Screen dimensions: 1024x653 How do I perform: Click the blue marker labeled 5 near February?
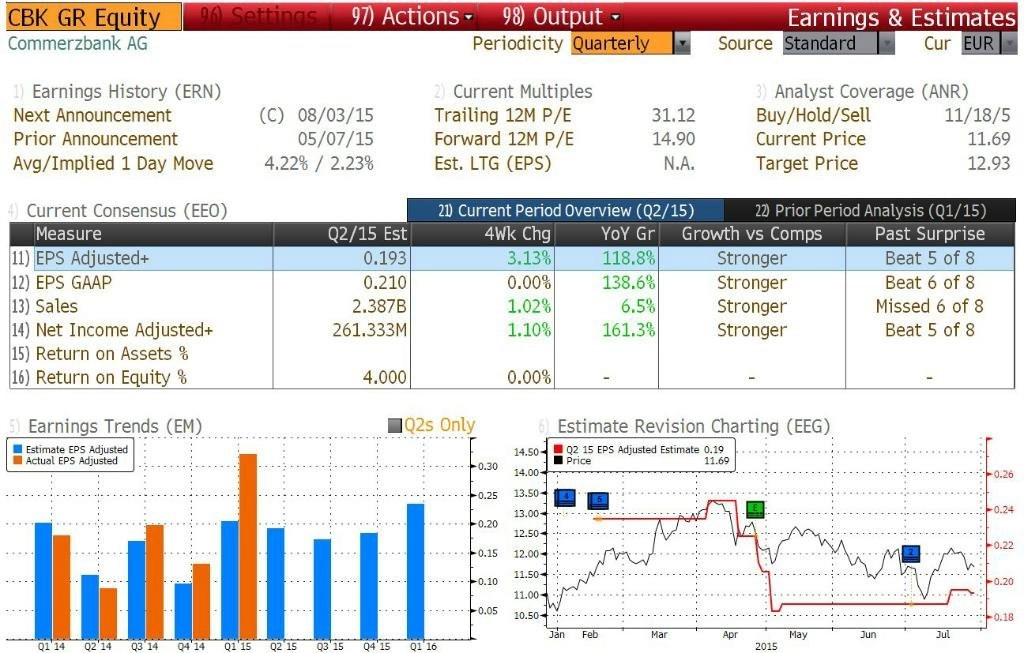pos(598,501)
